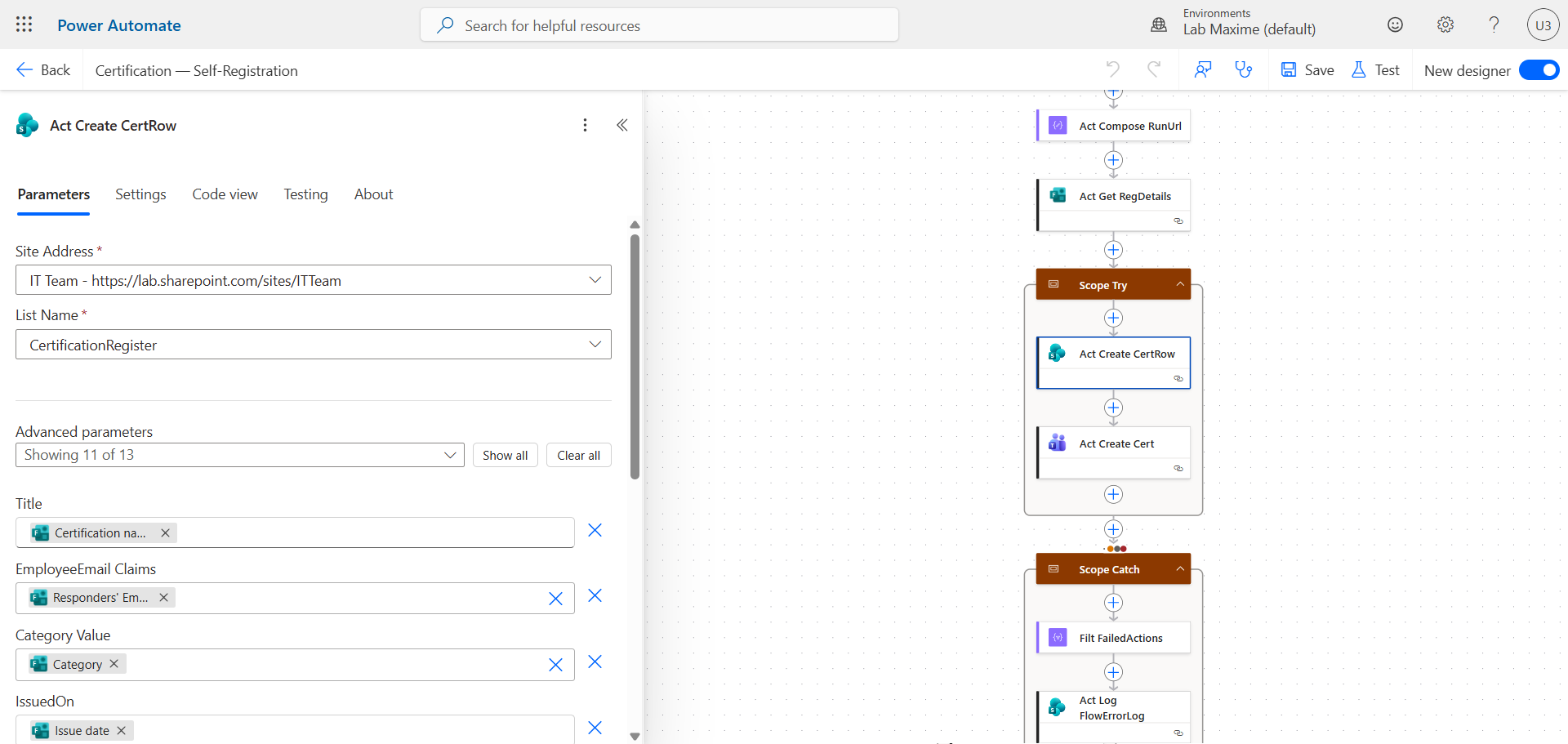Select the Act Create Cert action
Image resolution: width=1568 pixels, height=744 pixels.
[x=1113, y=452]
